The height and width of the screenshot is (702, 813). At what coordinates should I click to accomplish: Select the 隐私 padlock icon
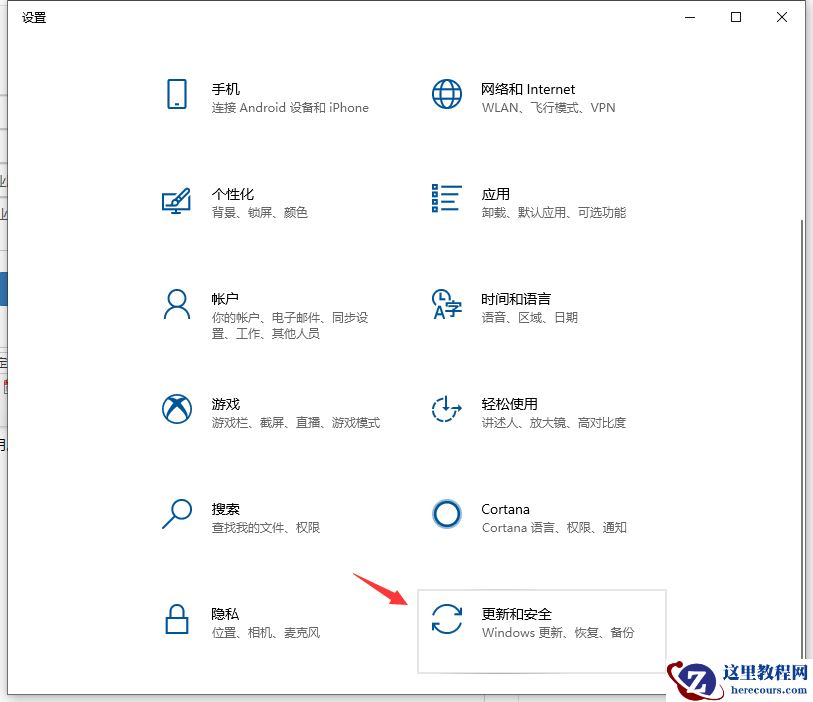[x=177, y=620]
